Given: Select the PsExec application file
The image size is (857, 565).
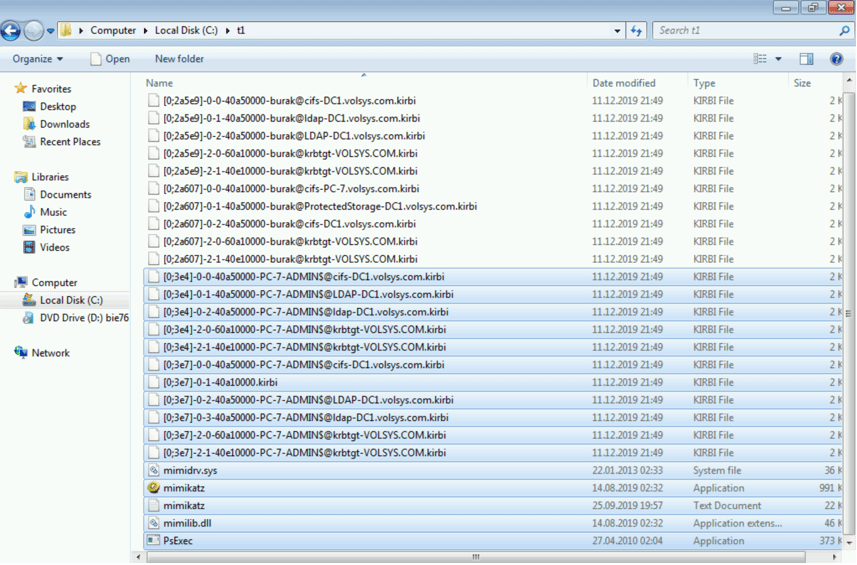Looking at the screenshot, I should 178,541.
